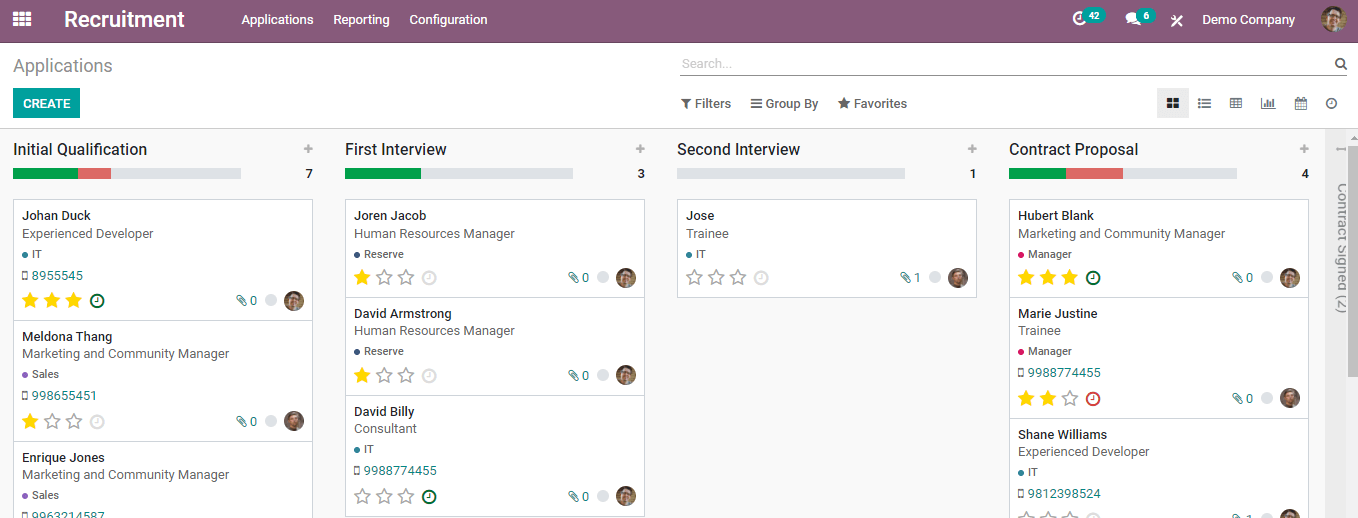
Task: Switch to graph view
Action: pos(1268,103)
